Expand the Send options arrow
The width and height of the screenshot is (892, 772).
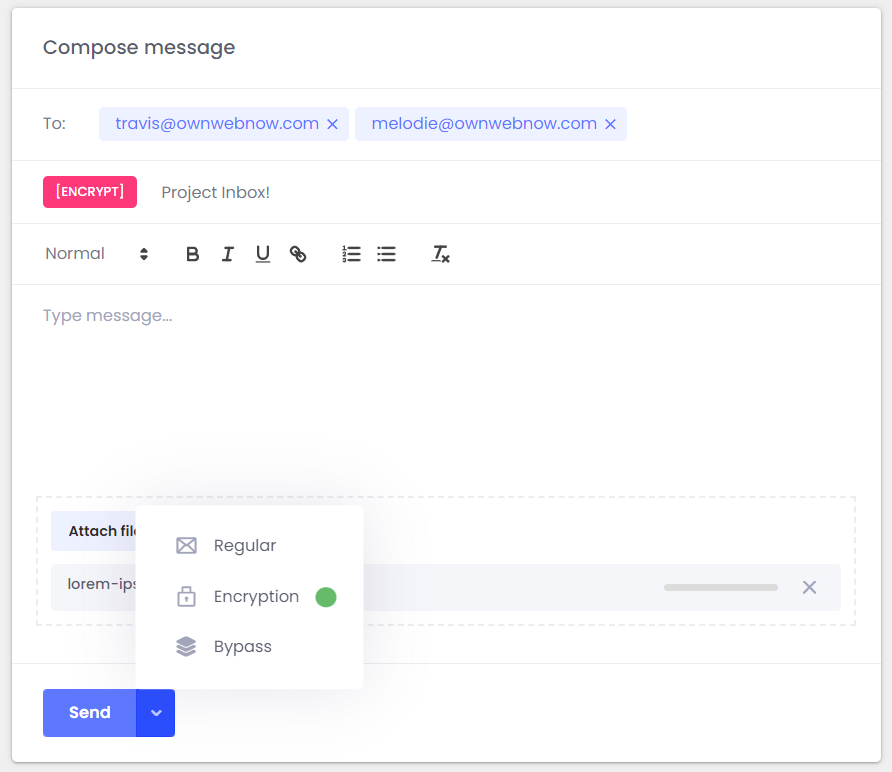[155, 713]
